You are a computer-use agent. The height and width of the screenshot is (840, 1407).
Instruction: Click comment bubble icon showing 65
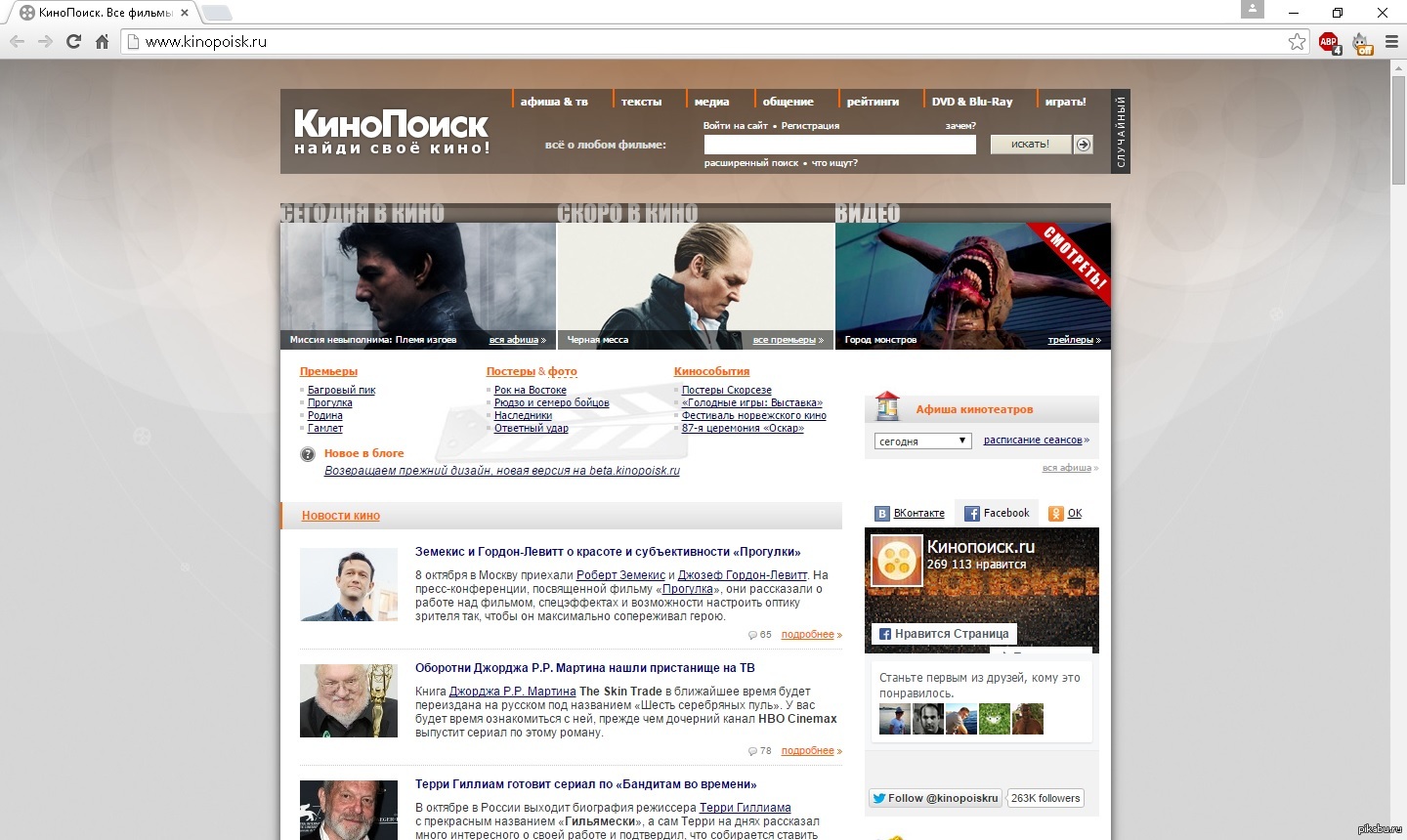tap(752, 635)
